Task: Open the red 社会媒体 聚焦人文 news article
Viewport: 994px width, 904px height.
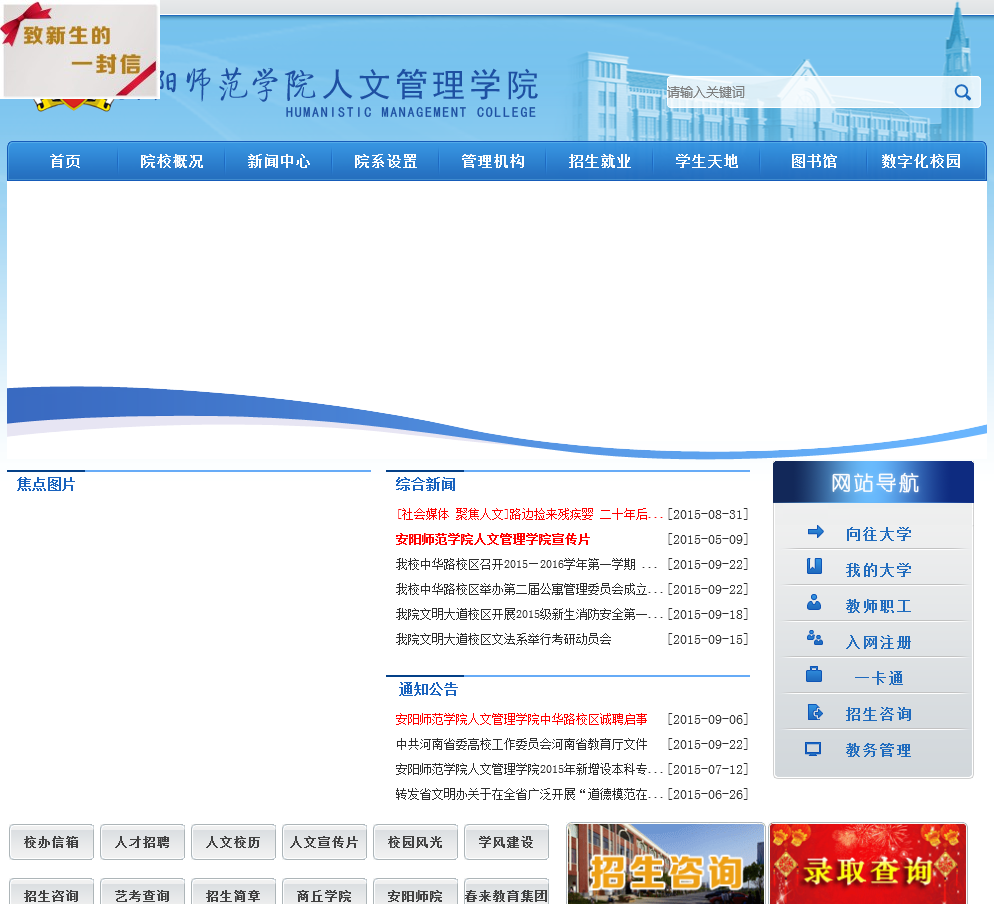Action: point(529,514)
